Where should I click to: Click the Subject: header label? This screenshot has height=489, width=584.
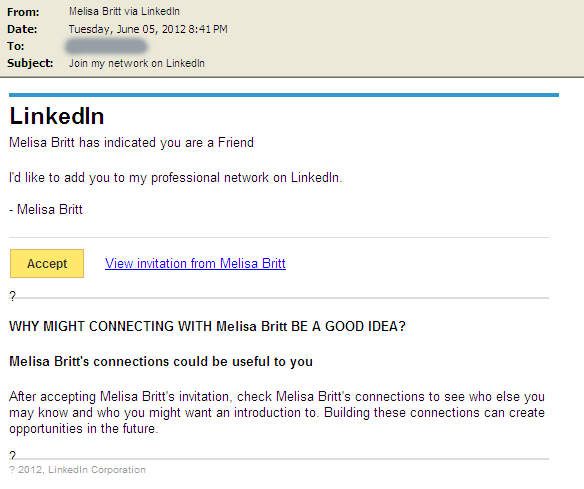tap(30, 63)
